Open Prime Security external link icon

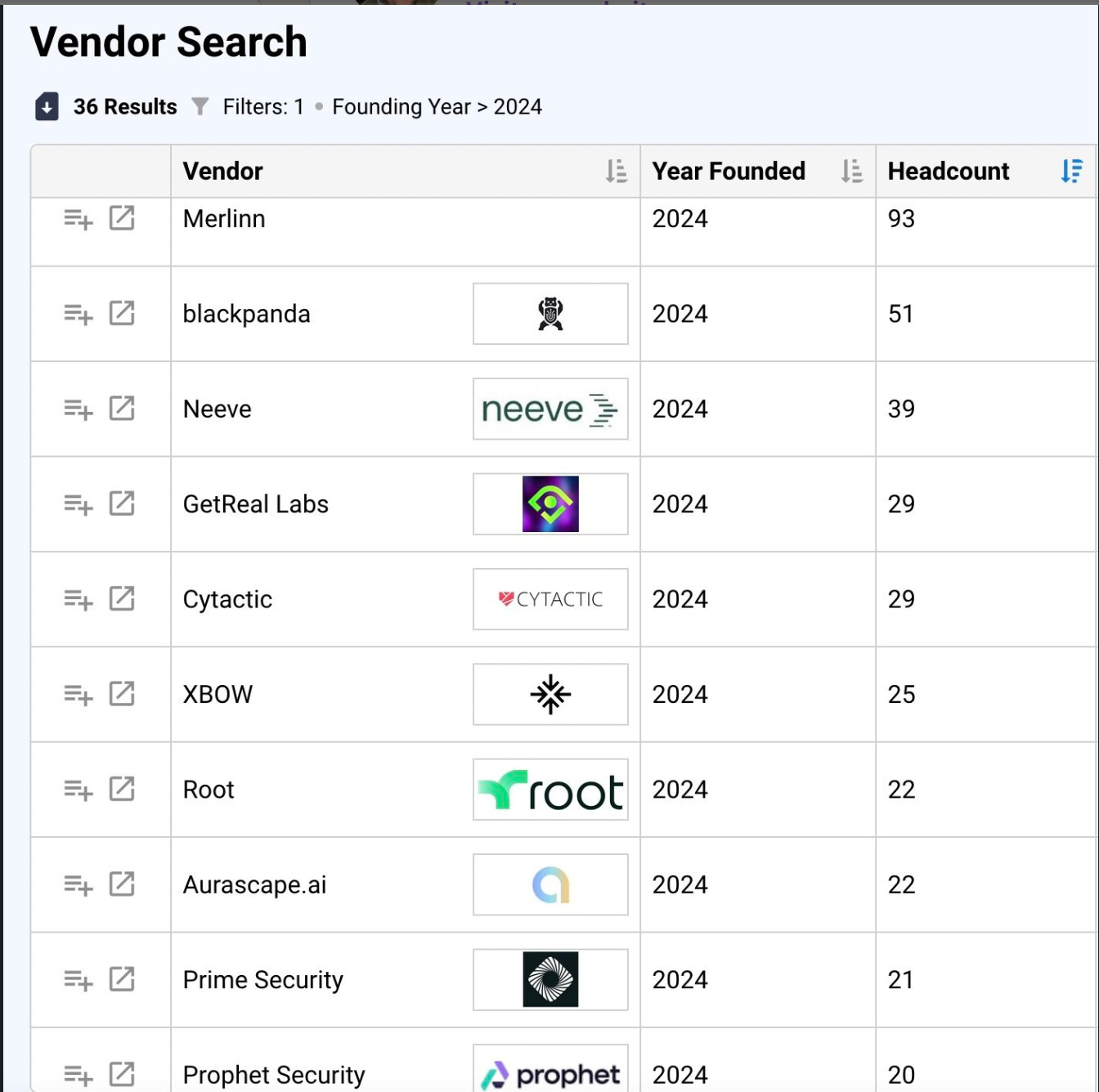pyautogui.click(x=122, y=979)
